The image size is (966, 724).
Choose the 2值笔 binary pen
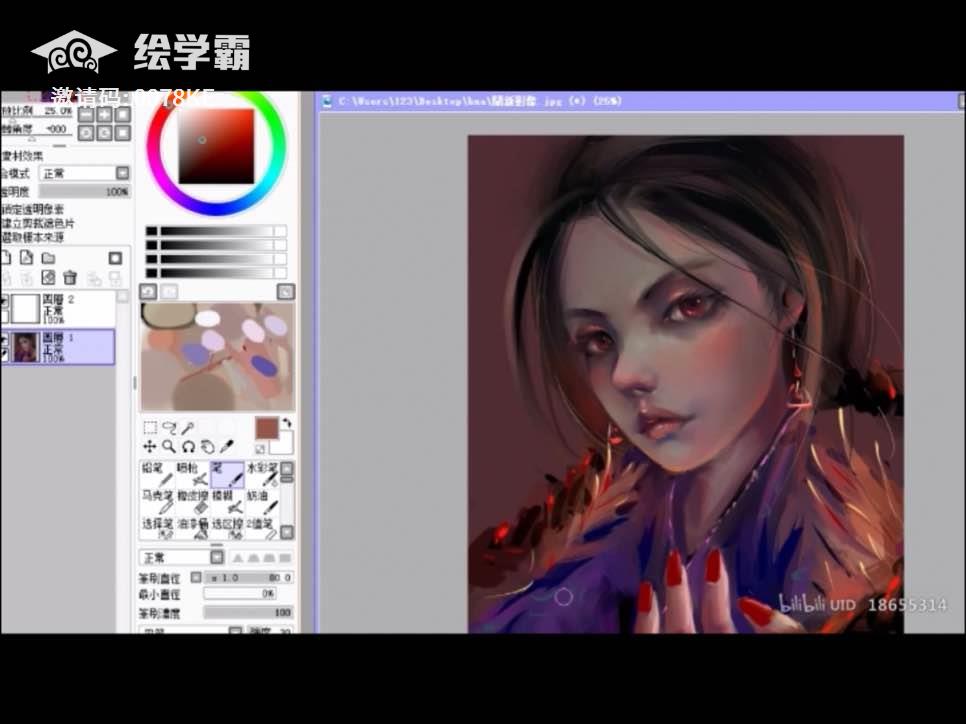point(262,529)
